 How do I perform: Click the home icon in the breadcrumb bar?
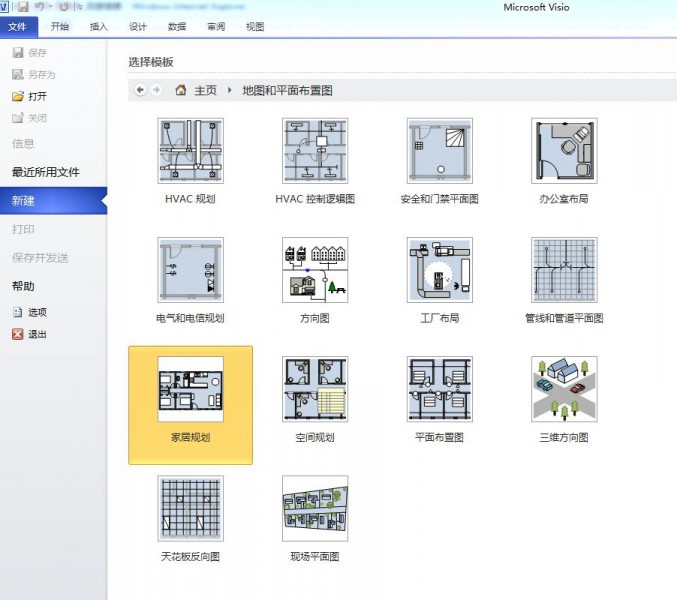click(181, 90)
